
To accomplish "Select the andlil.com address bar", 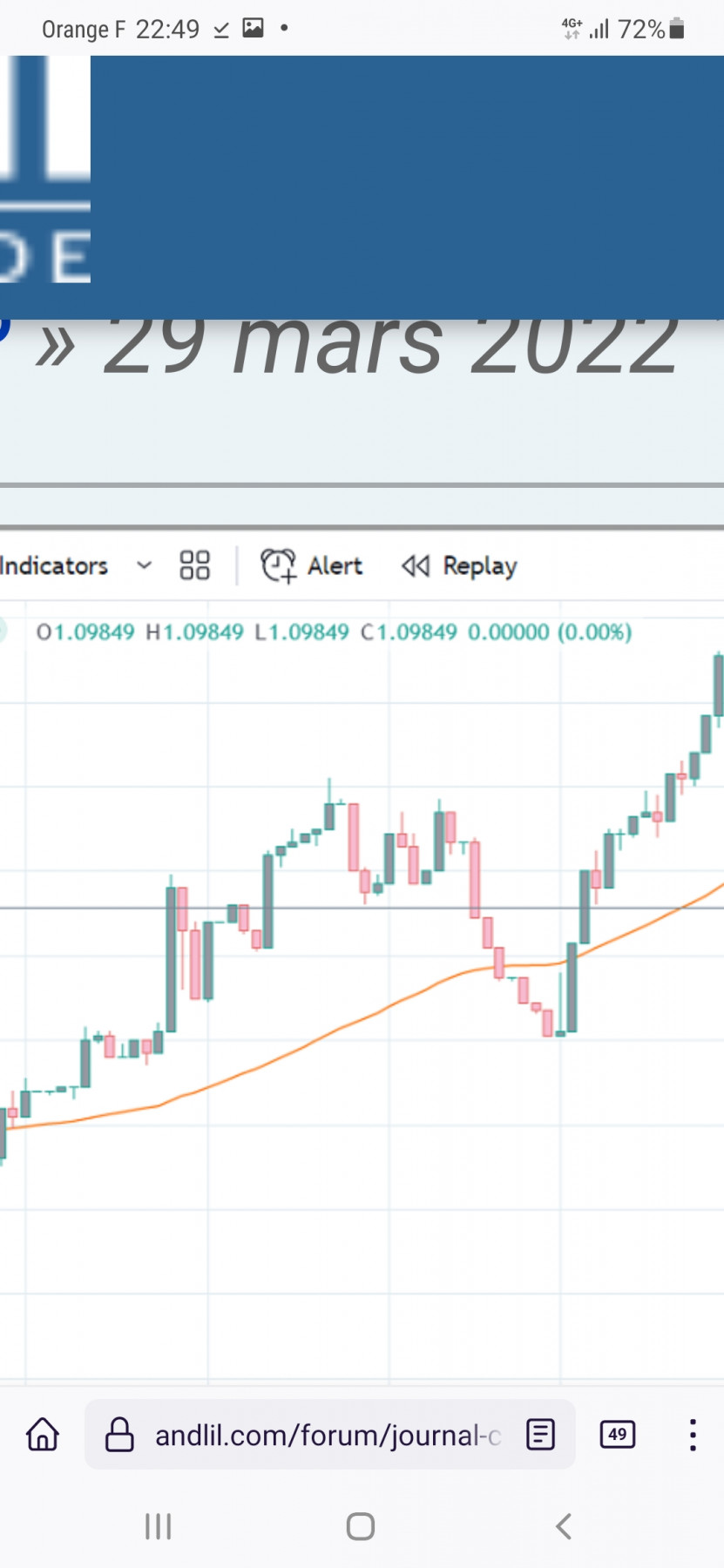I will (329, 1434).
